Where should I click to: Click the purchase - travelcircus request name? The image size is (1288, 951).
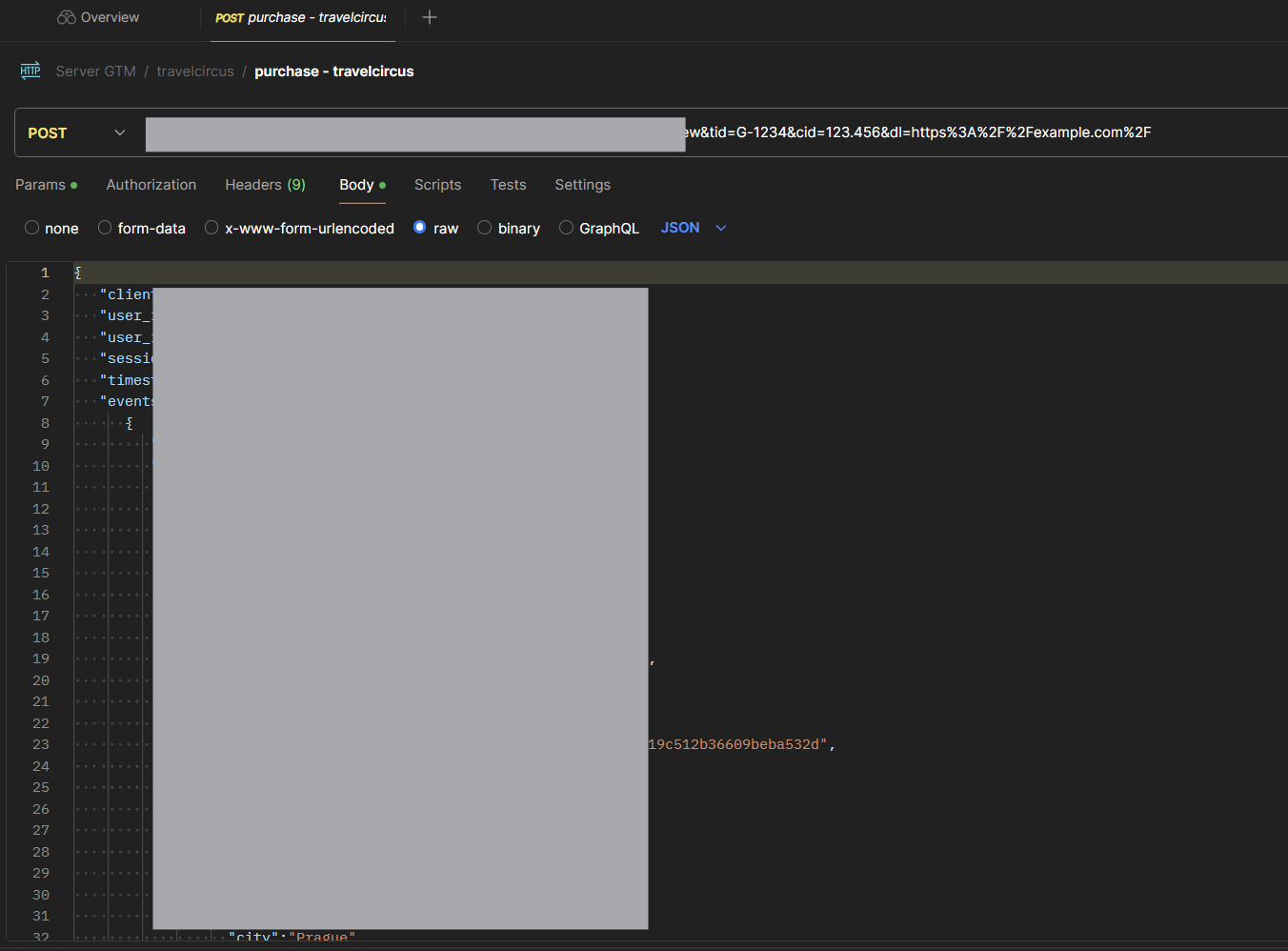[334, 71]
